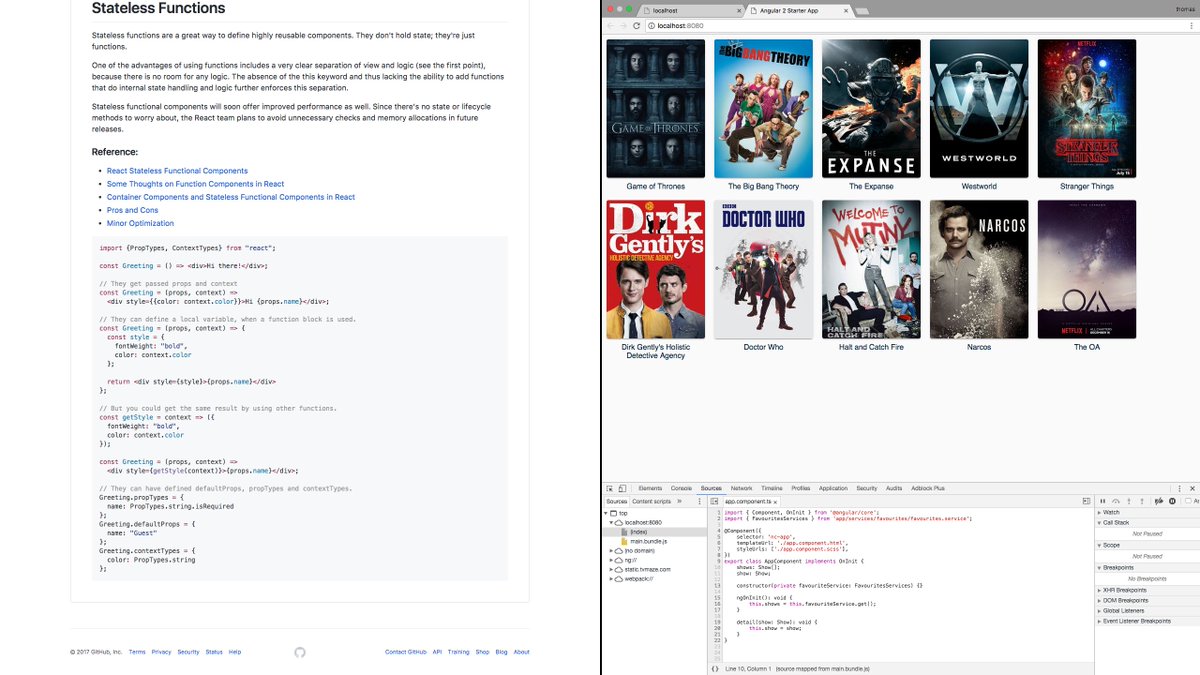Image resolution: width=1200 pixels, height=675 pixels.
Task: View site information icon in address bar
Action: click(x=651, y=25)
